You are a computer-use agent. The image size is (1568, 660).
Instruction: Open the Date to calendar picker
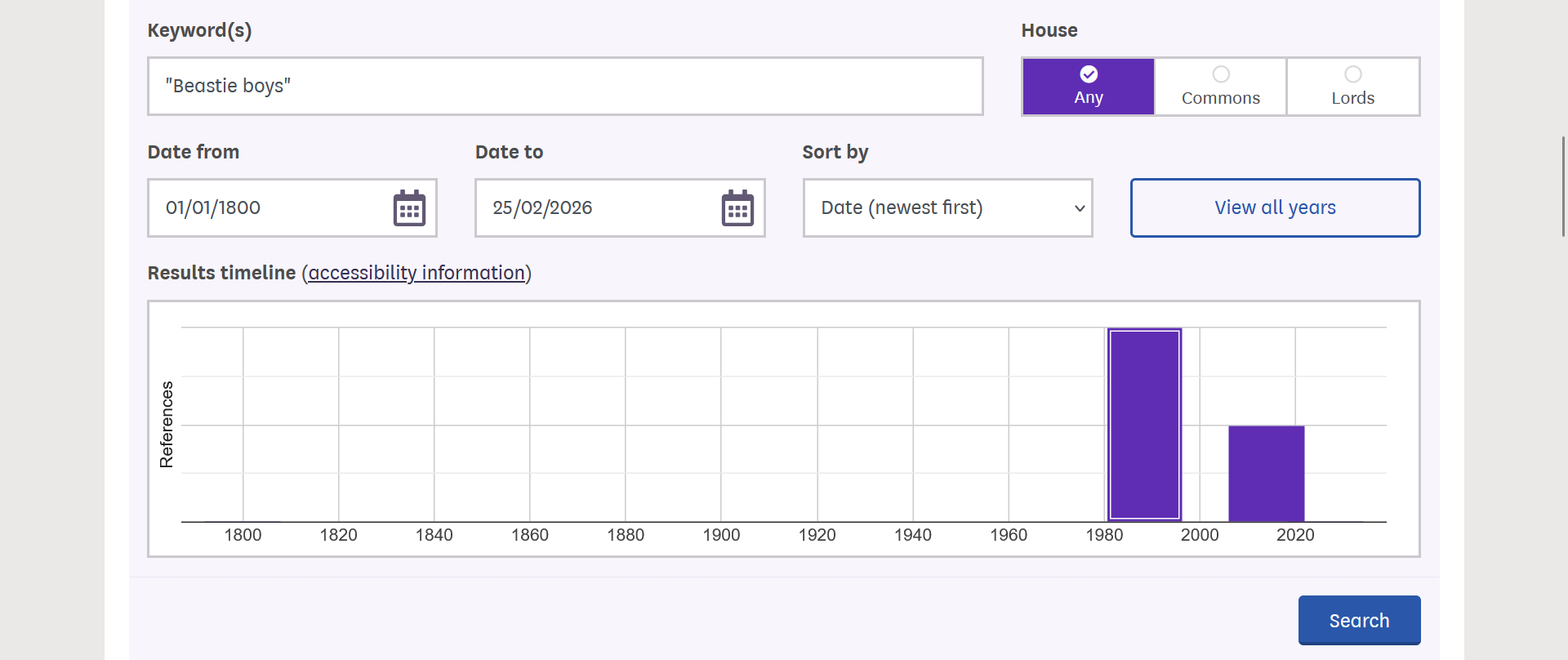[x=737, y=208]
